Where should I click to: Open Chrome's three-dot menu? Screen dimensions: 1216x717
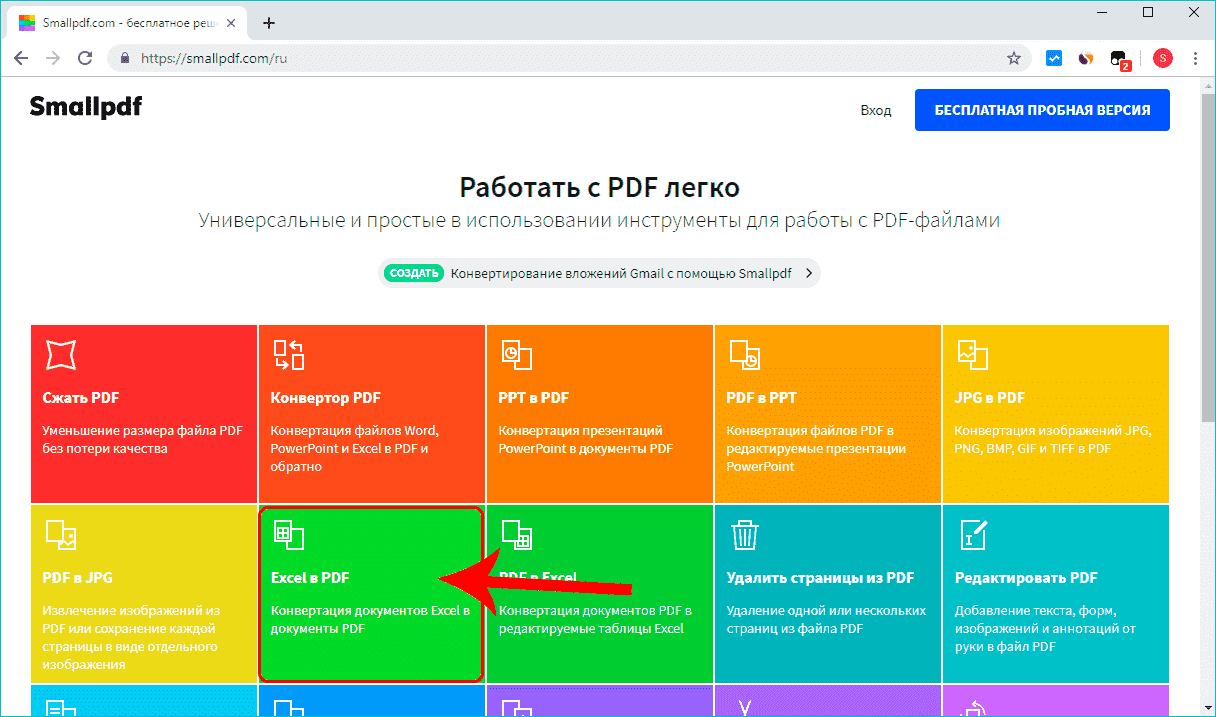coord(1195,58)
